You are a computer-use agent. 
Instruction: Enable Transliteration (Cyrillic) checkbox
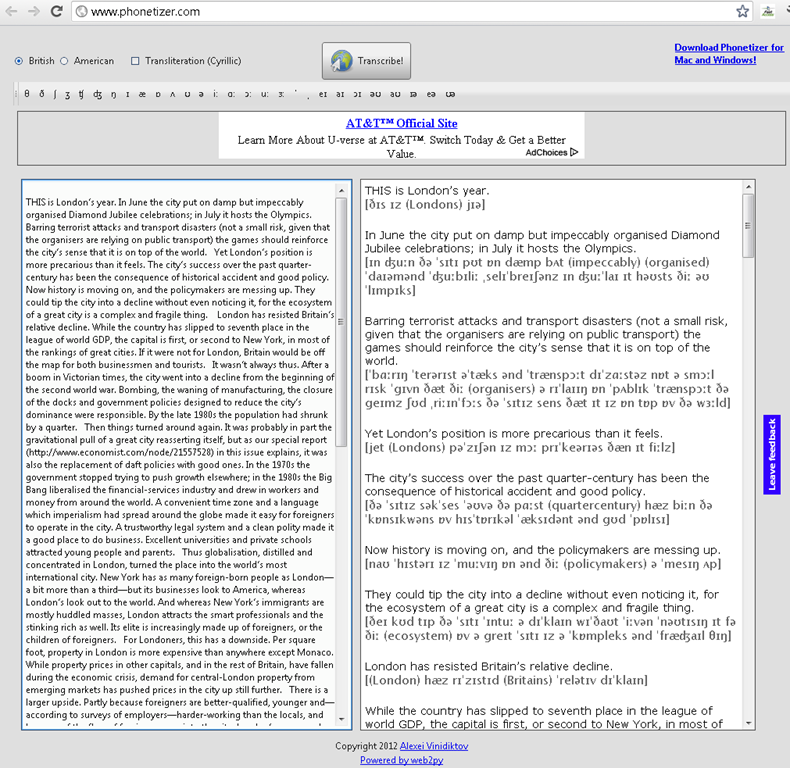click(135, 61)
